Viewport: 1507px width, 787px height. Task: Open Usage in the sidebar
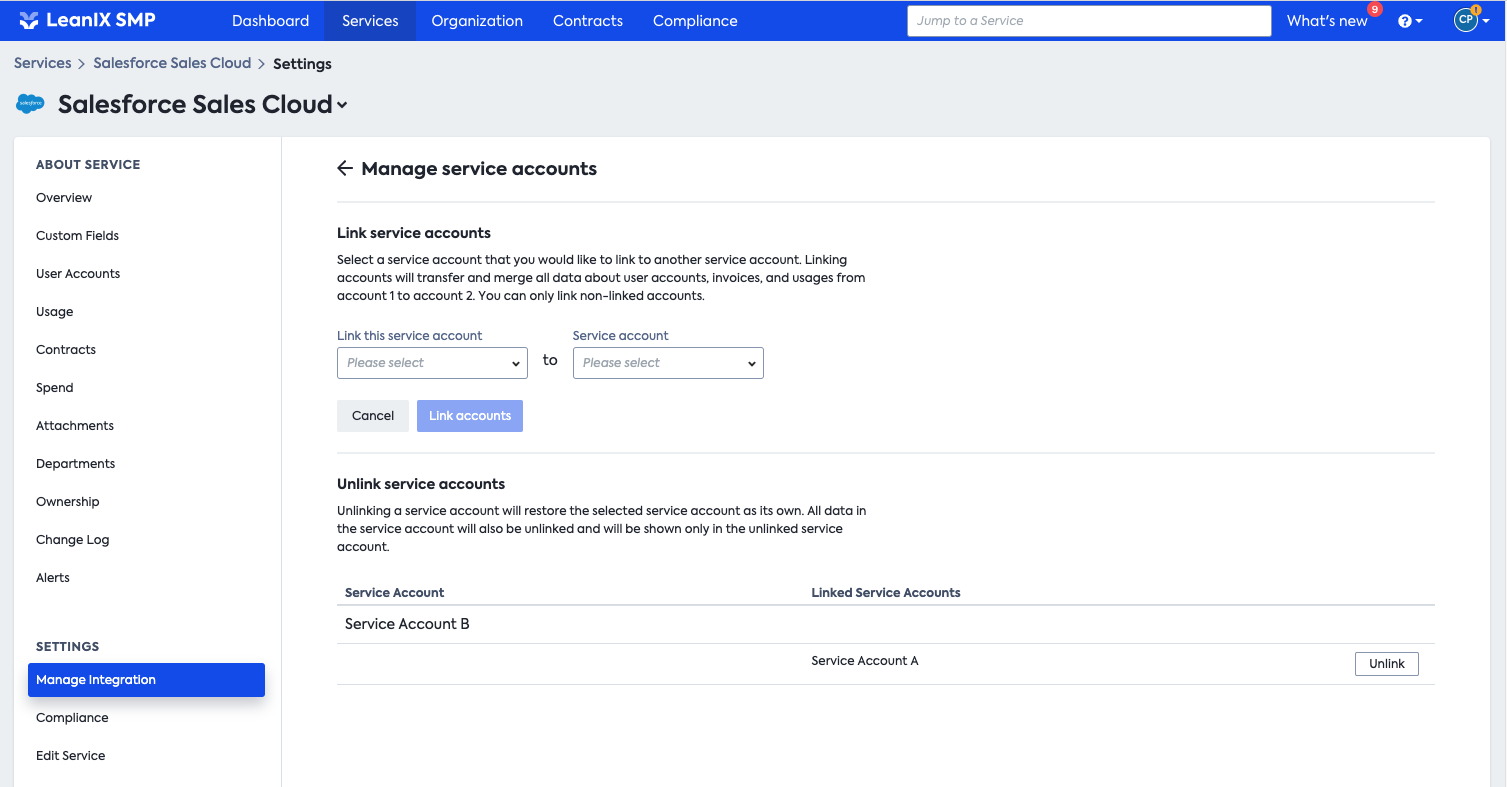[55, 312]
